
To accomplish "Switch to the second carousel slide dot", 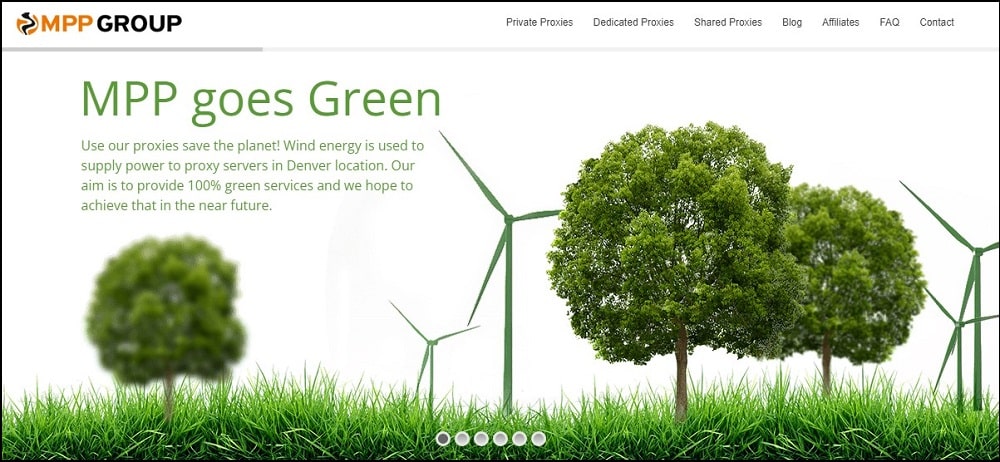I will (x=462, y=438).
